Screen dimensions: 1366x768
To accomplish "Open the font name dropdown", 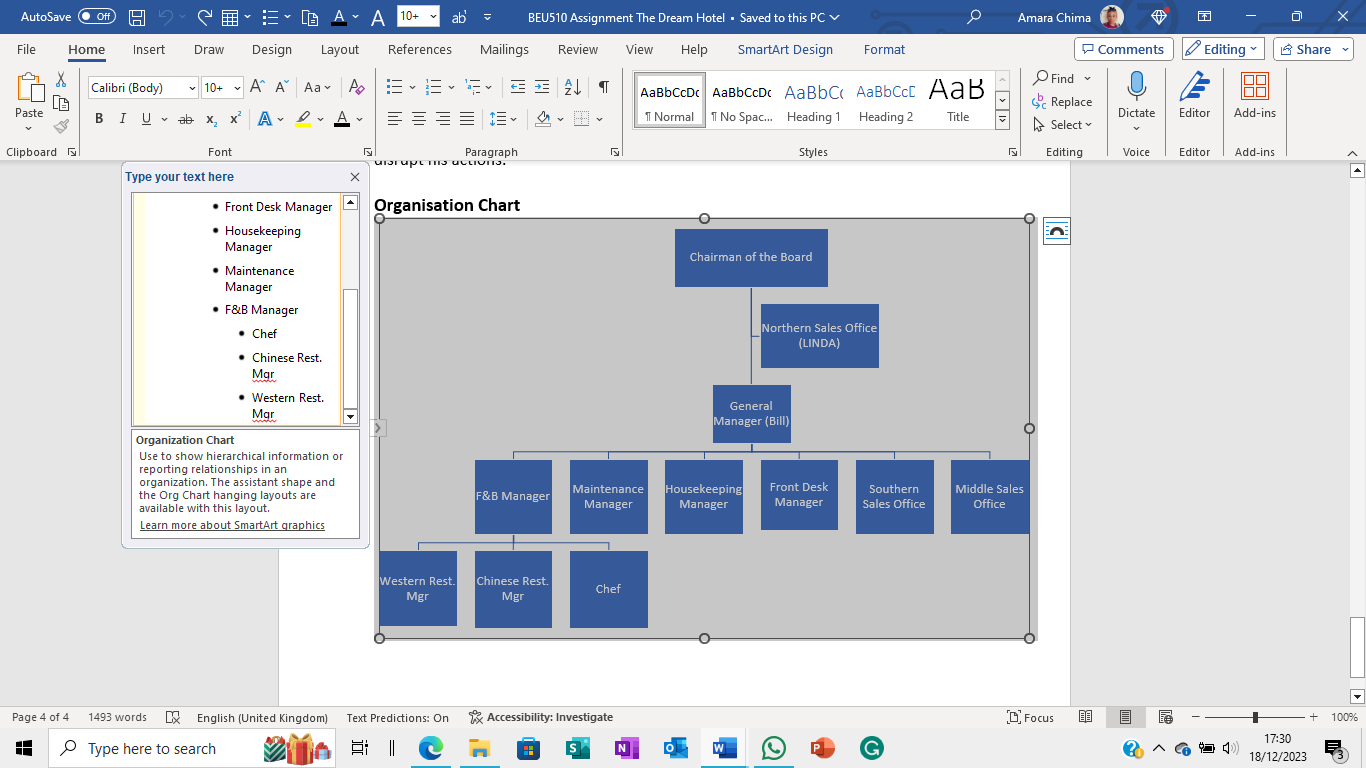I will coord(192,88).
